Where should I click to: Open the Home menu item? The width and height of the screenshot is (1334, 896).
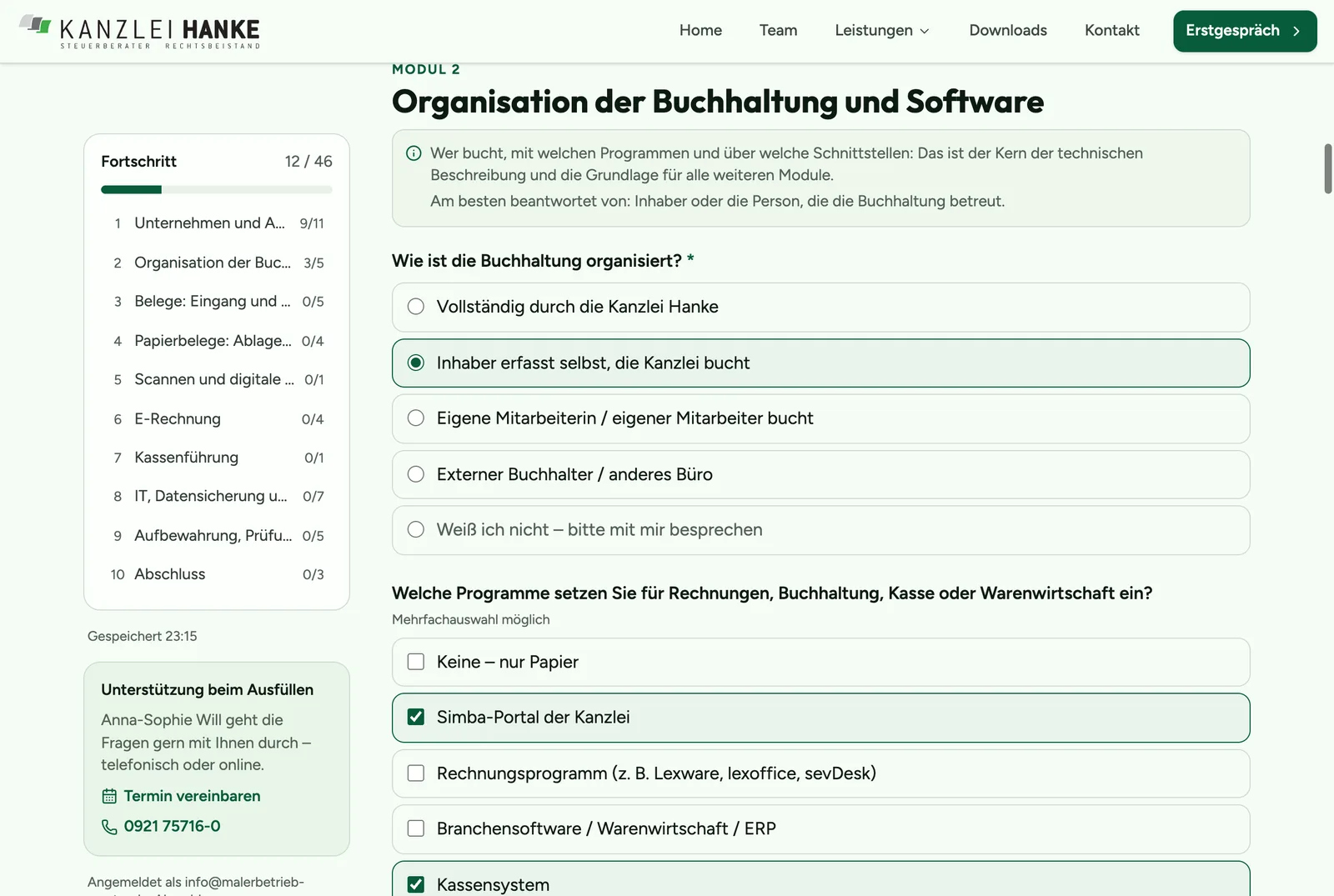click(x=700, y=31)
